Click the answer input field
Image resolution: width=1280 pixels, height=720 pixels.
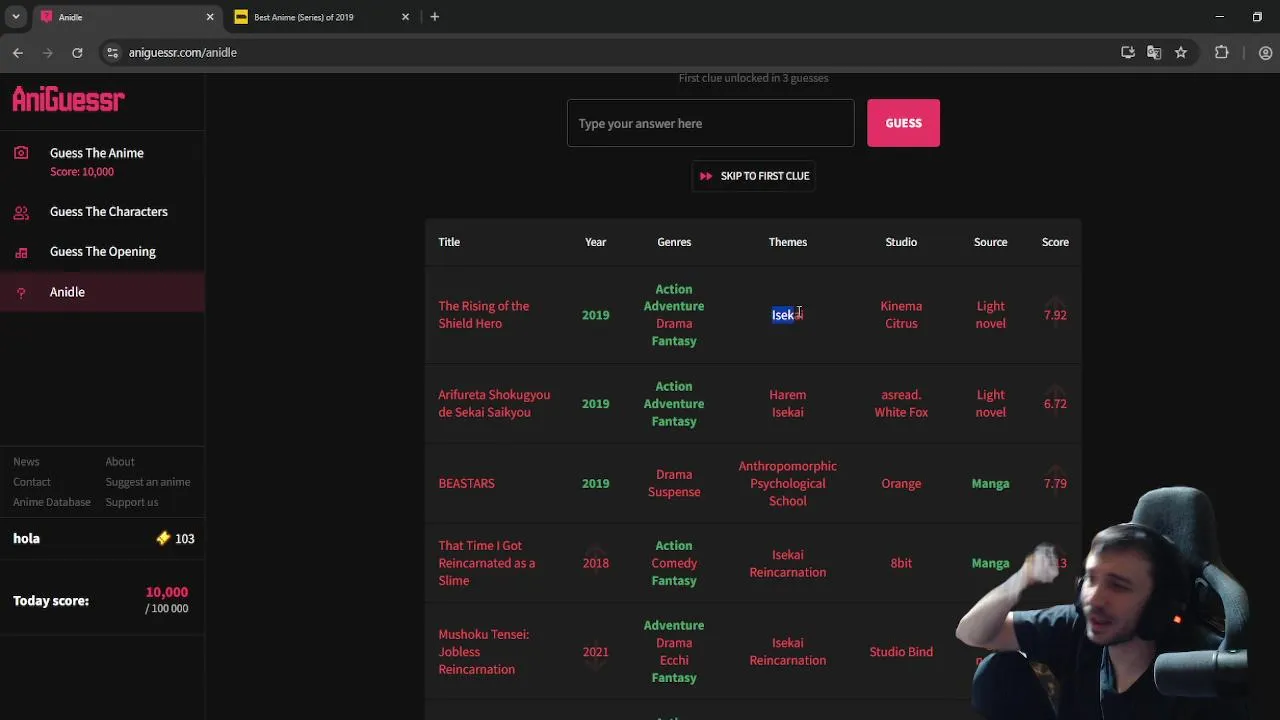click(x=711, y=123)
